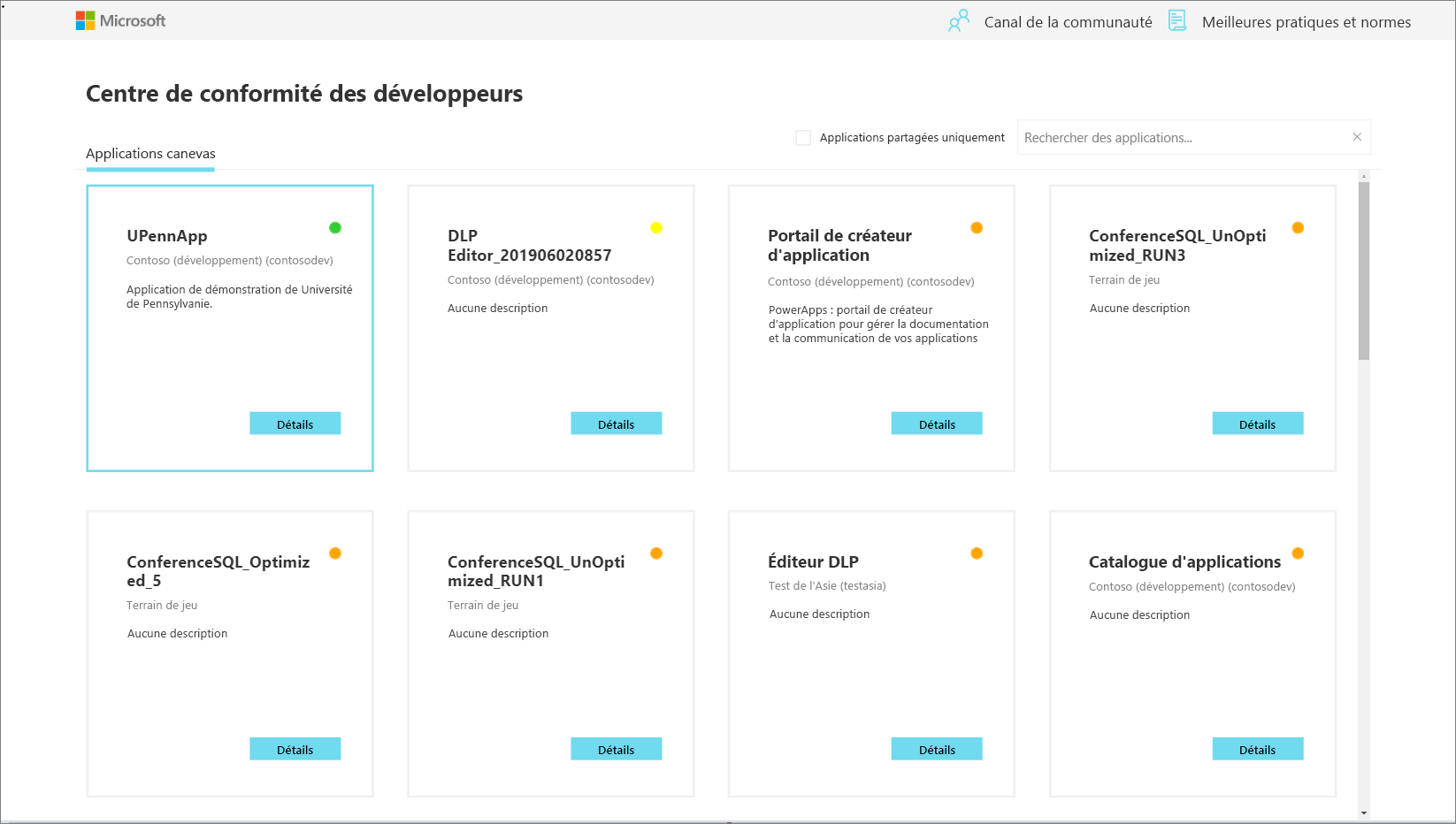This screenshot has height=824, width=1456.
Task: Enable Applications partagées uniquement checkbox
Action: point(803,138)
